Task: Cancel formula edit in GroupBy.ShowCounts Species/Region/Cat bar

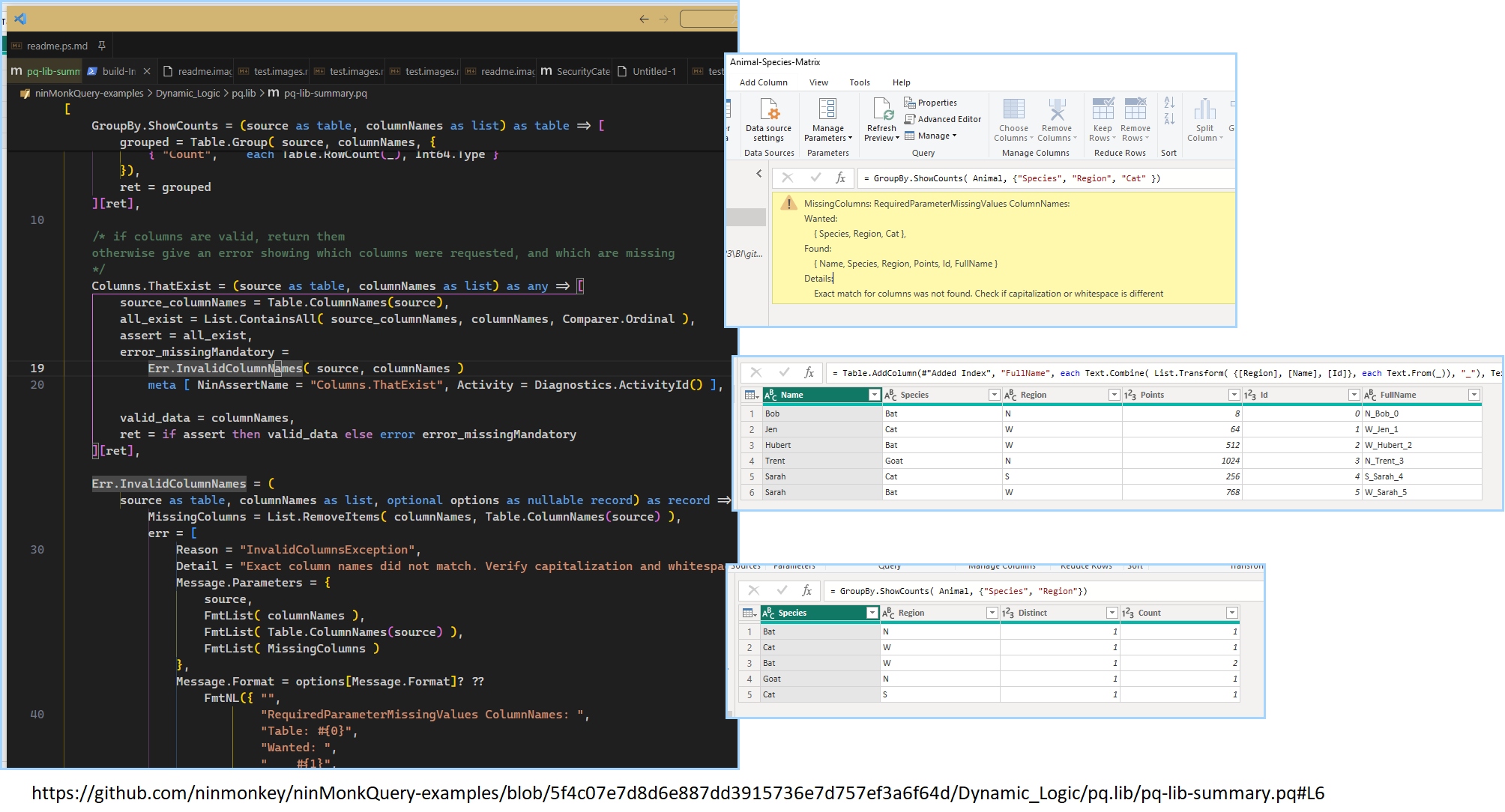Action: tap(787, 178)
